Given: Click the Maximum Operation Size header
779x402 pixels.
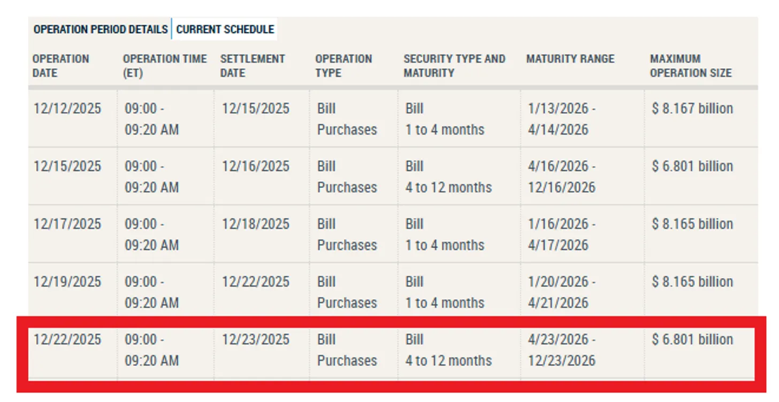Looking at the screenshot, I should tap(690, 66).
